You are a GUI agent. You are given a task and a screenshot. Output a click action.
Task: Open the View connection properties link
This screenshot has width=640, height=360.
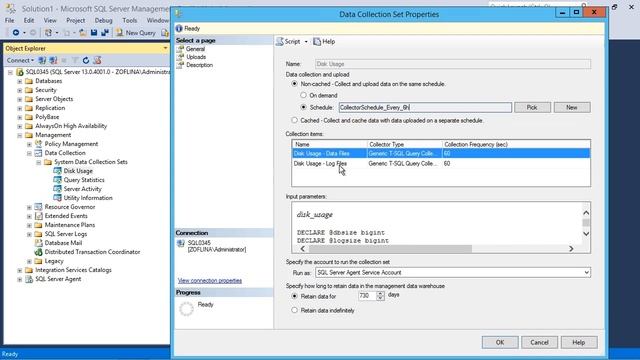point(210,281)
